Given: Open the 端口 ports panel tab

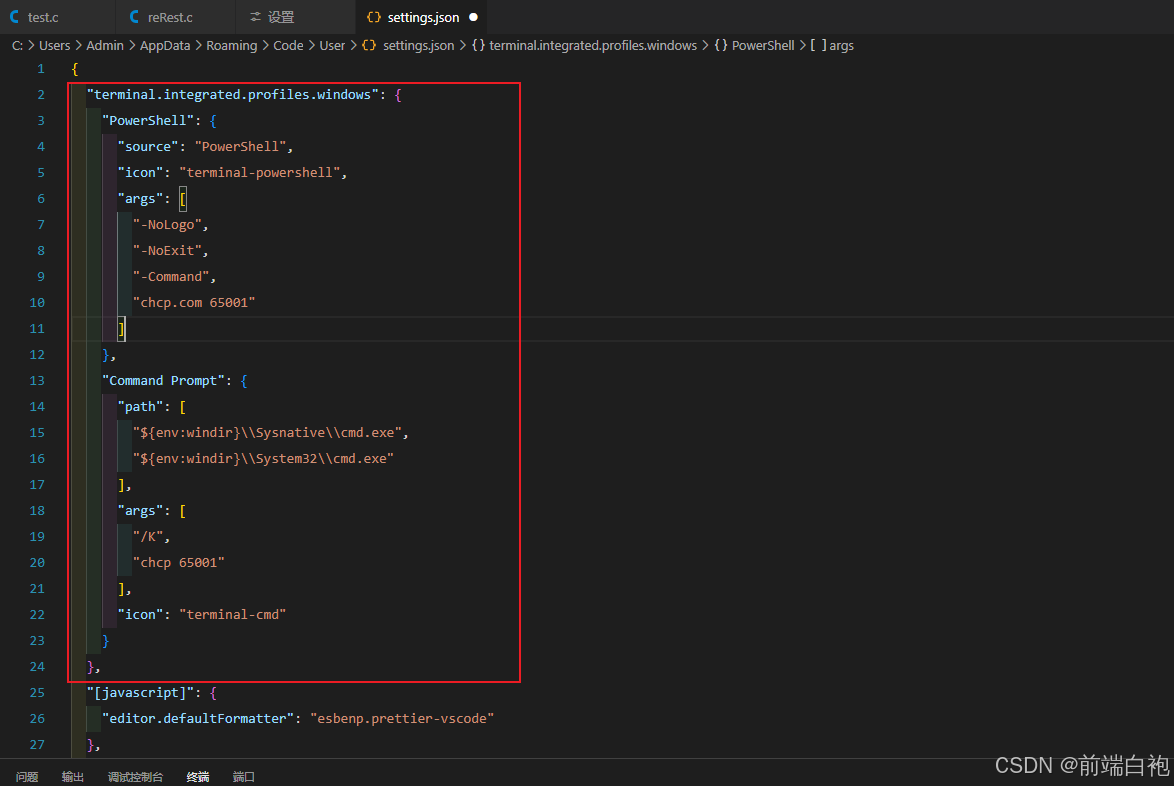Looking at the screenshot, I should [243, 777].
